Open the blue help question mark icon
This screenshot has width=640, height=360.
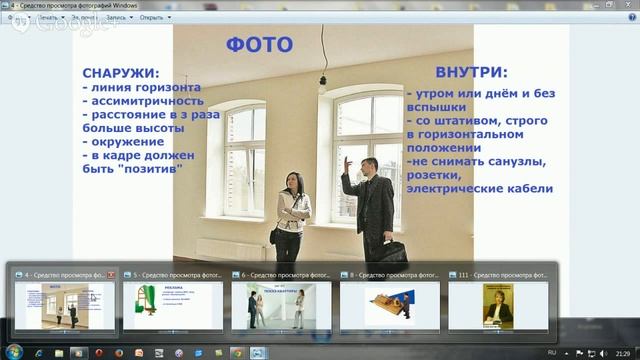[632, 17]
